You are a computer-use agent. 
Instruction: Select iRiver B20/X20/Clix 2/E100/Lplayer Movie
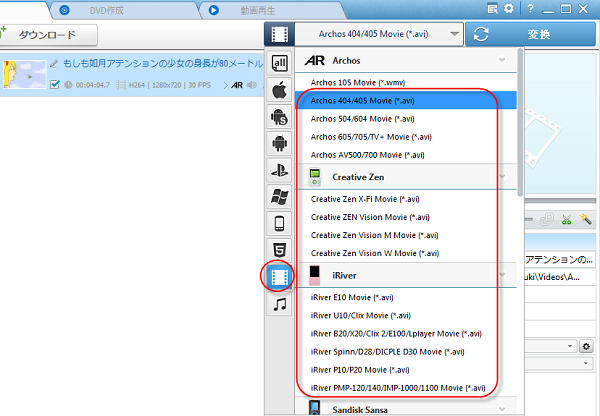406,333
